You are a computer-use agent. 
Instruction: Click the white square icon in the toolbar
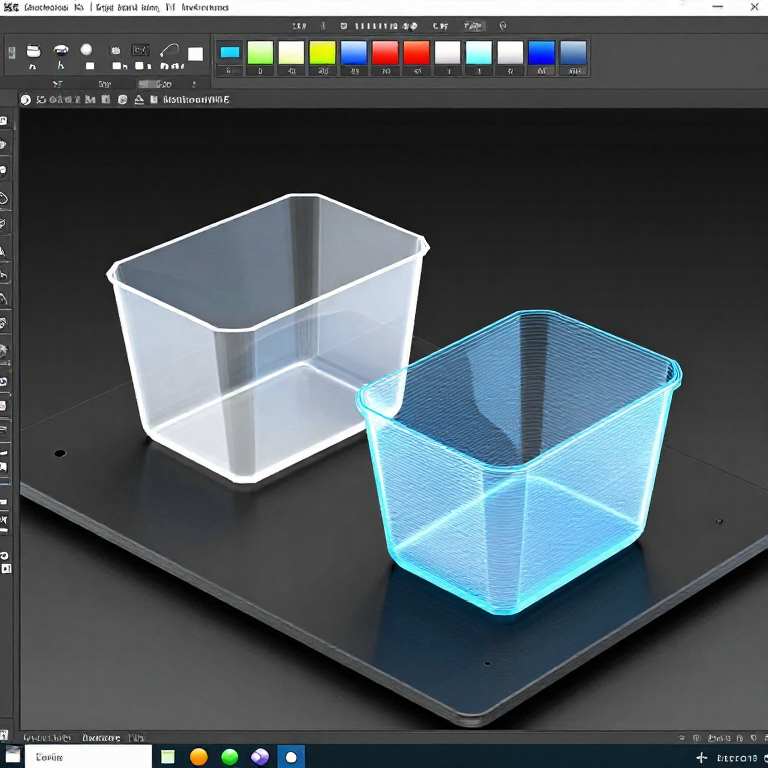click(195, 54)
